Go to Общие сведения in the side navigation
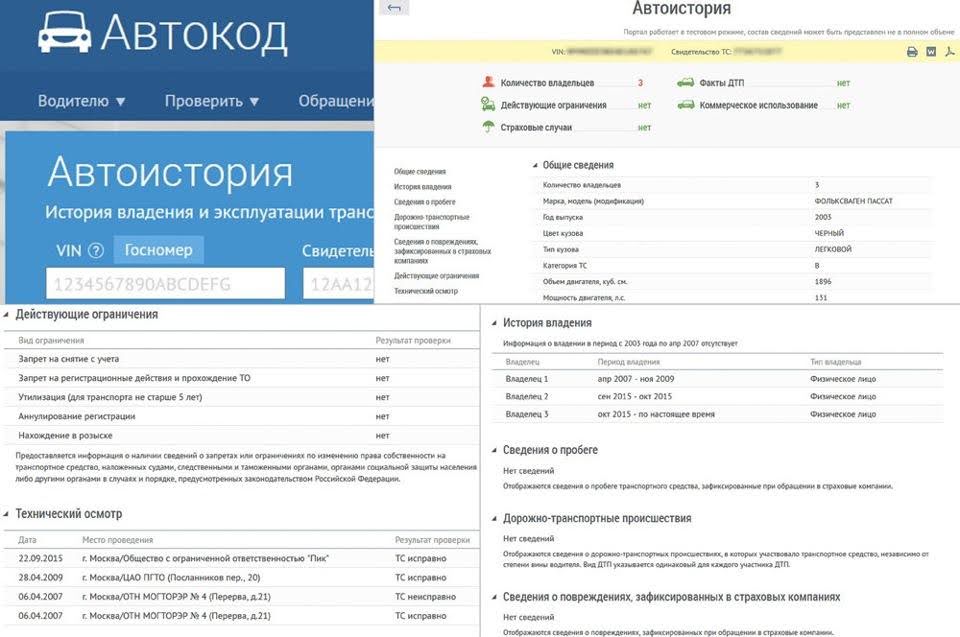Viewport: 960px width, 637px height. [420, 172]
